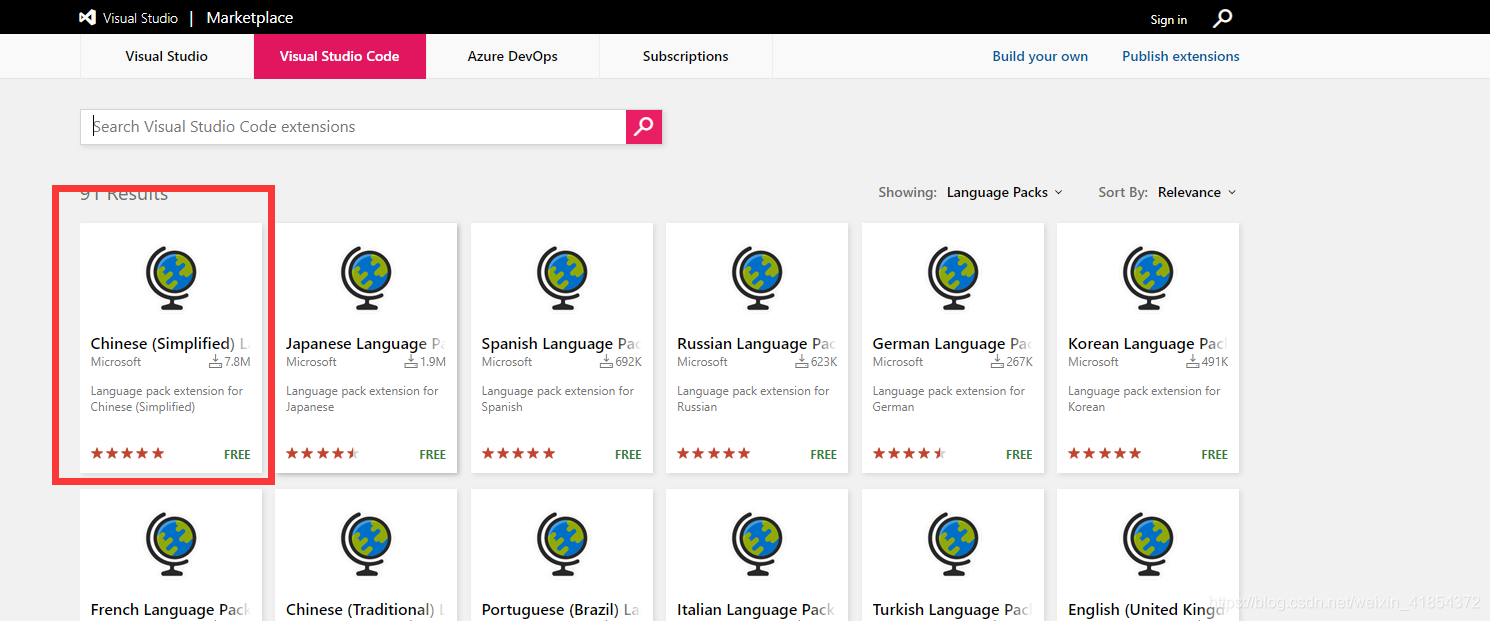Click the Turkish Language Pack globe icon
Viewport: 1490px width, 621px height.
coord(953,543)
